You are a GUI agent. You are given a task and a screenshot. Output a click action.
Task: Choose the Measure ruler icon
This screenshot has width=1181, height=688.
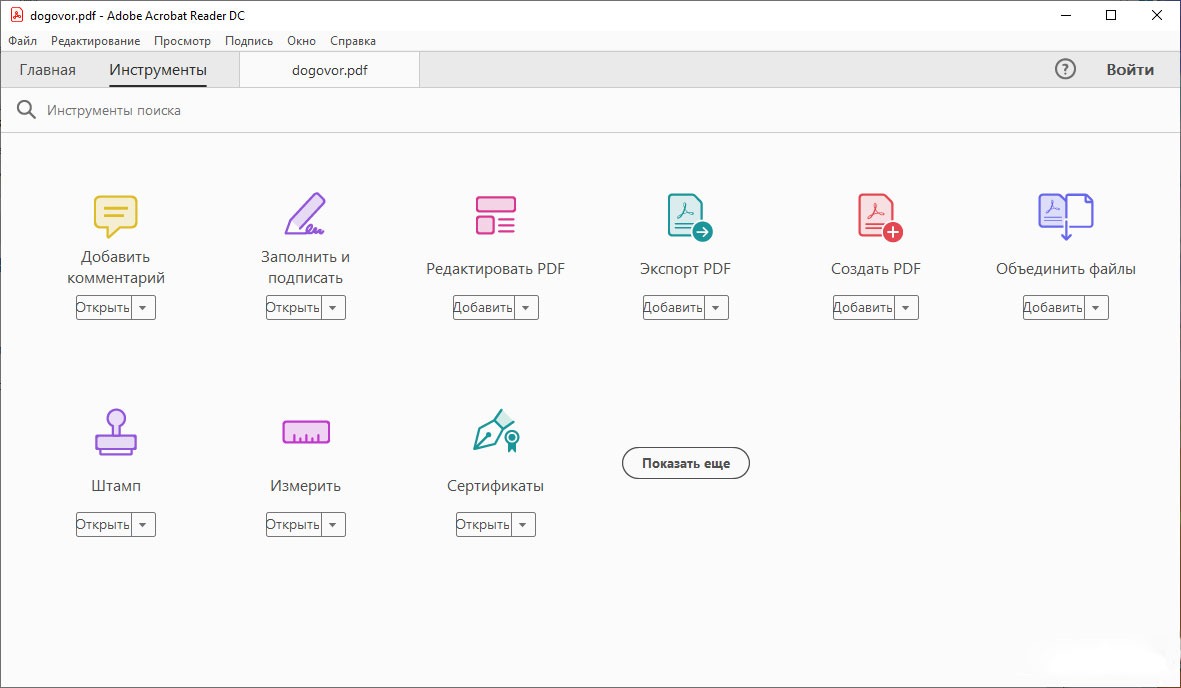(x=305, y=432)
